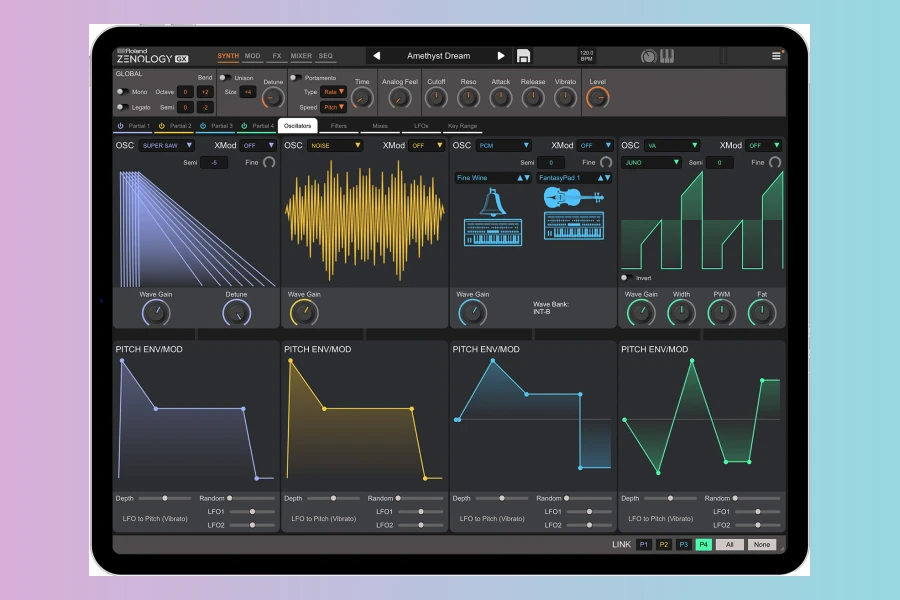Adjust the Portamento Time knob
Image resolution: width=900 pixels, height=600 pixels.
click(362, 99)
